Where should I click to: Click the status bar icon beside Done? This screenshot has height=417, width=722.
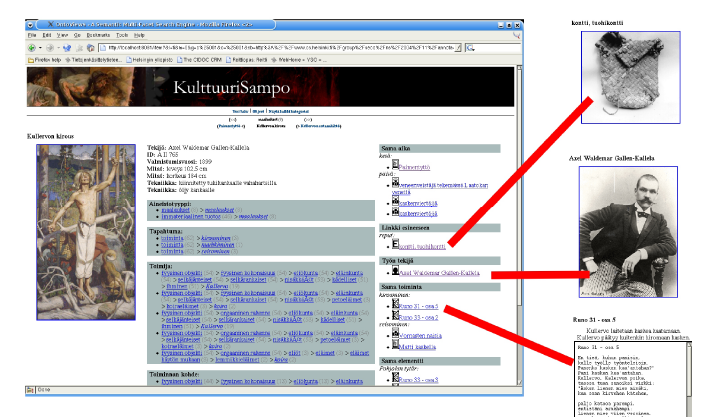[30, 390]
